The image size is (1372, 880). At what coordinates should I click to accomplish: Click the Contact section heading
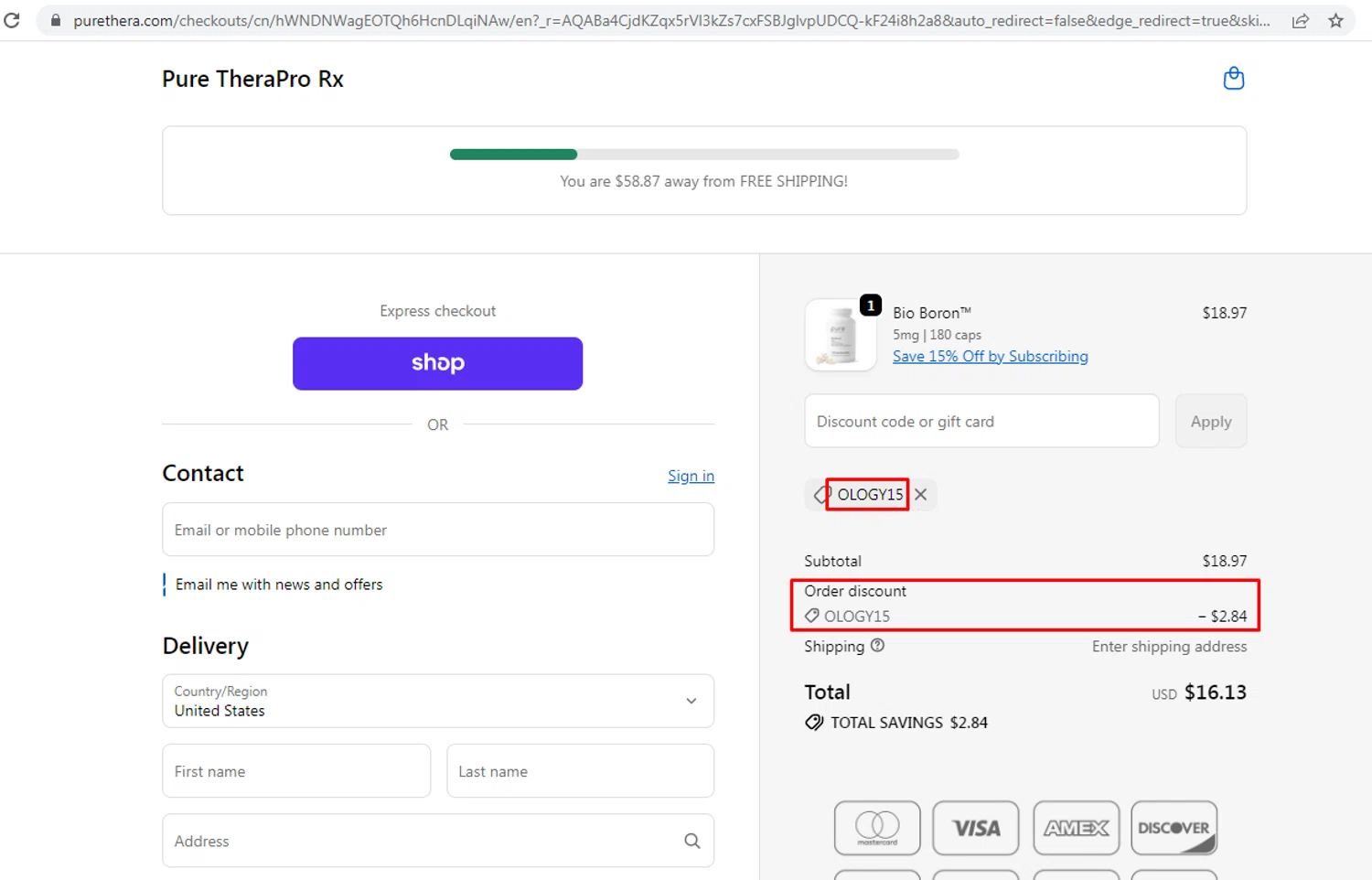(x=203, y=473)
